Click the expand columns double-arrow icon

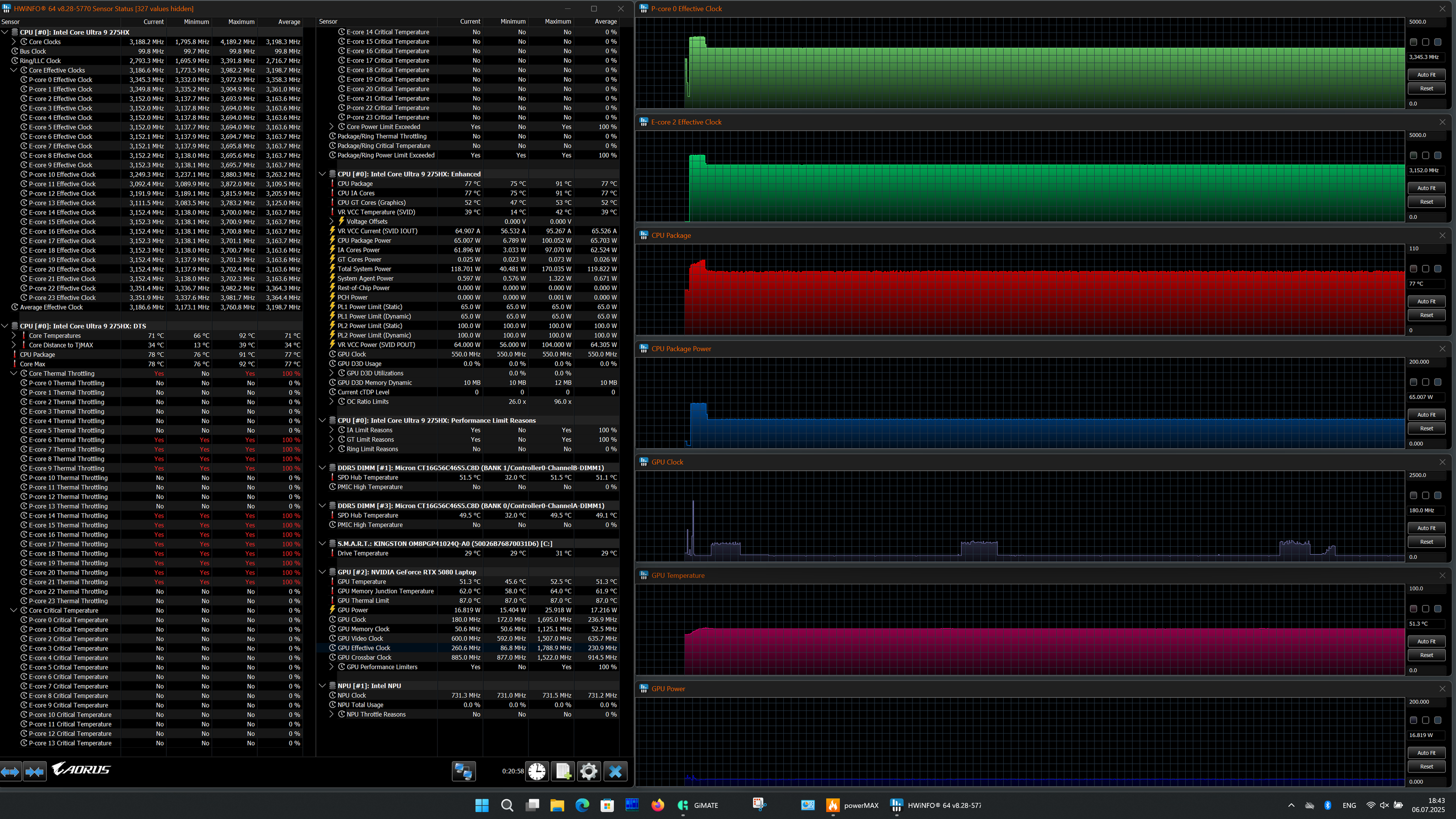point(10,771)
